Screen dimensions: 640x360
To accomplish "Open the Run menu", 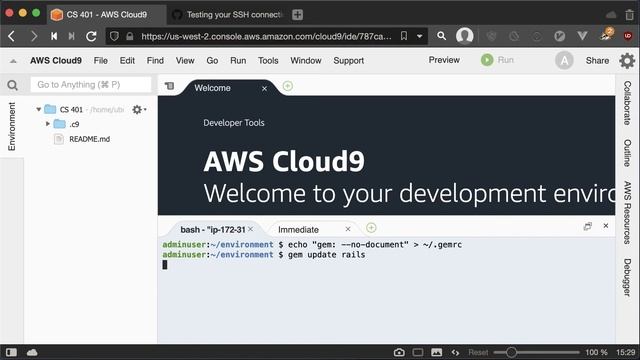I will pyautogui.click(x=238, y=60).
